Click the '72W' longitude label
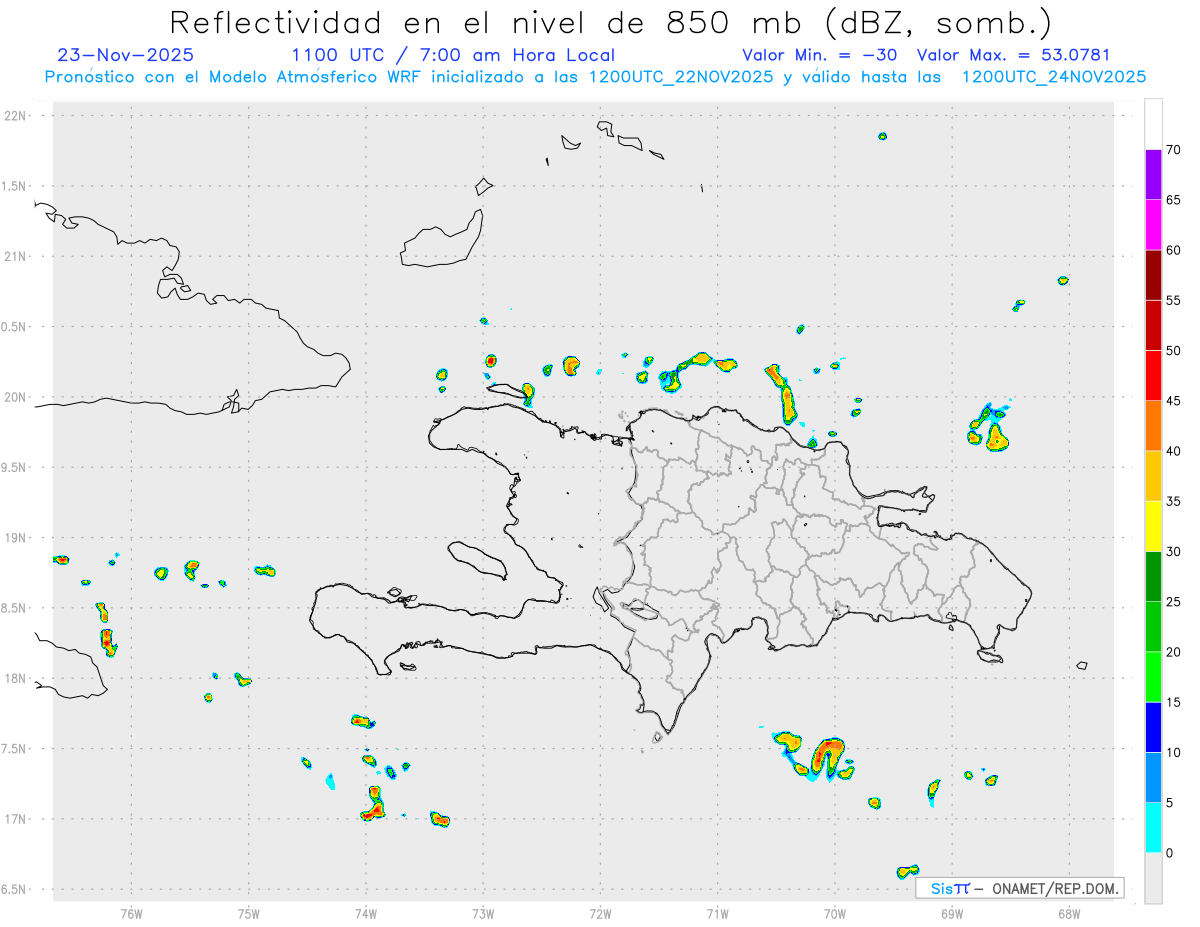Image resolution: width=1200 pixels, height=927 pixels. pos(600,913)
